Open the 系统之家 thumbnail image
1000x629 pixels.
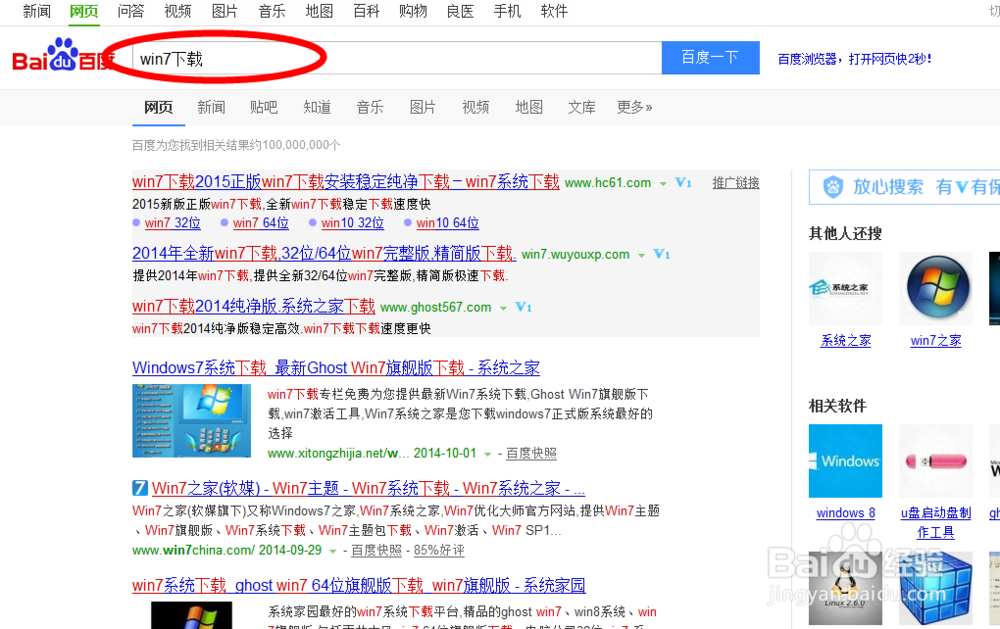pos(845,288)
